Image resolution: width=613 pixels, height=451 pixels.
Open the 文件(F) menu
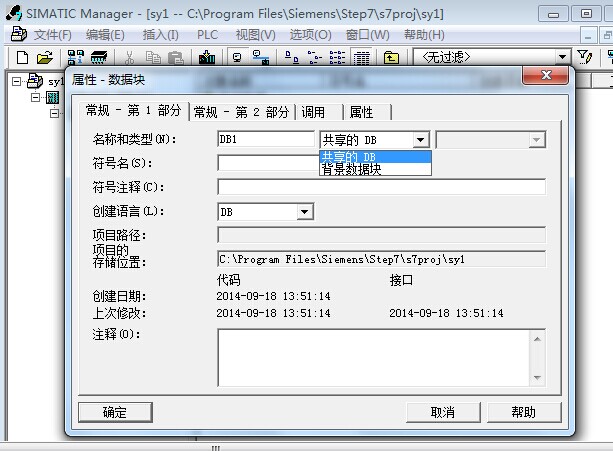click(x=52, y=35)
